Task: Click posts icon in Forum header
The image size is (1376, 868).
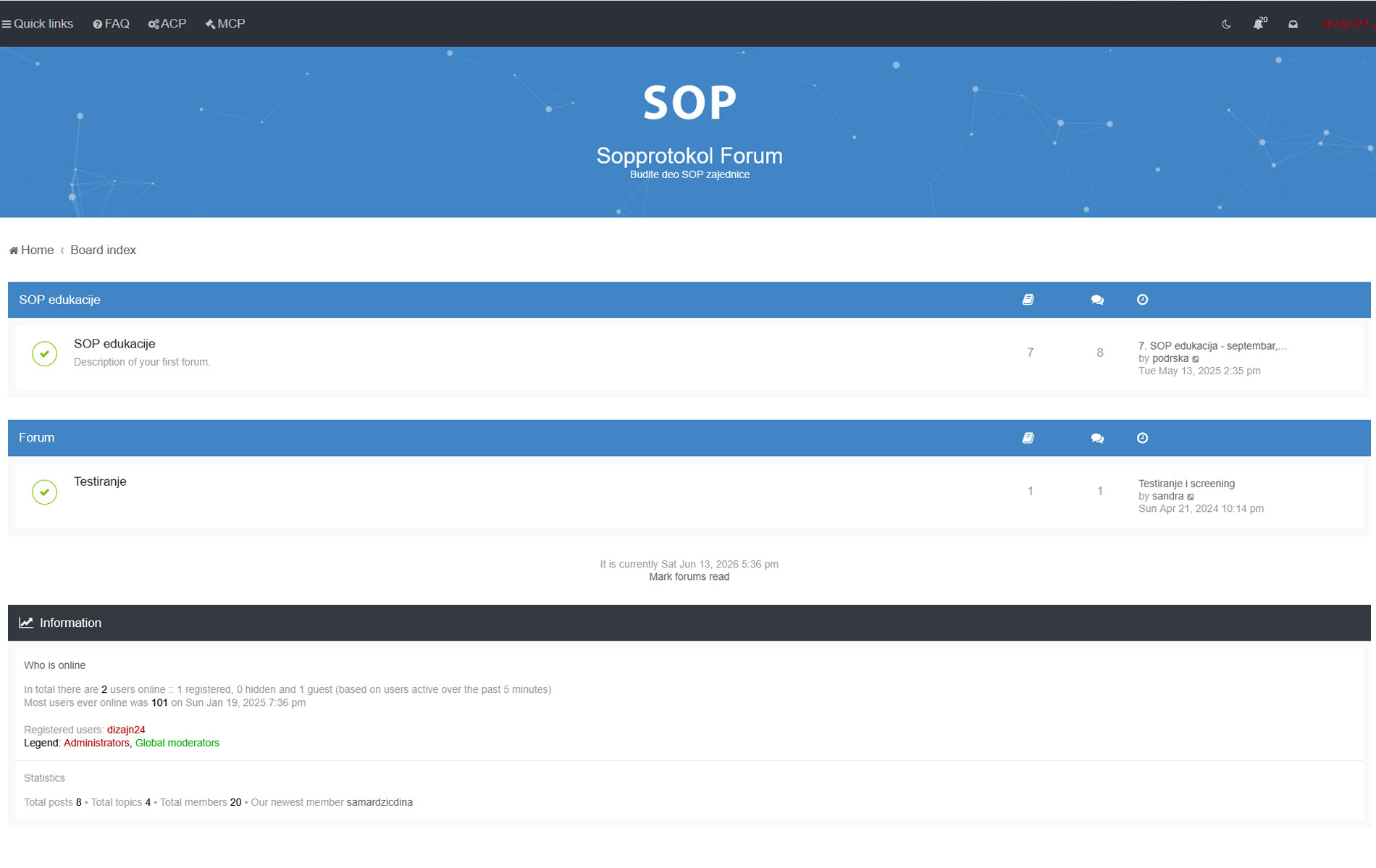Action: 1097,438
